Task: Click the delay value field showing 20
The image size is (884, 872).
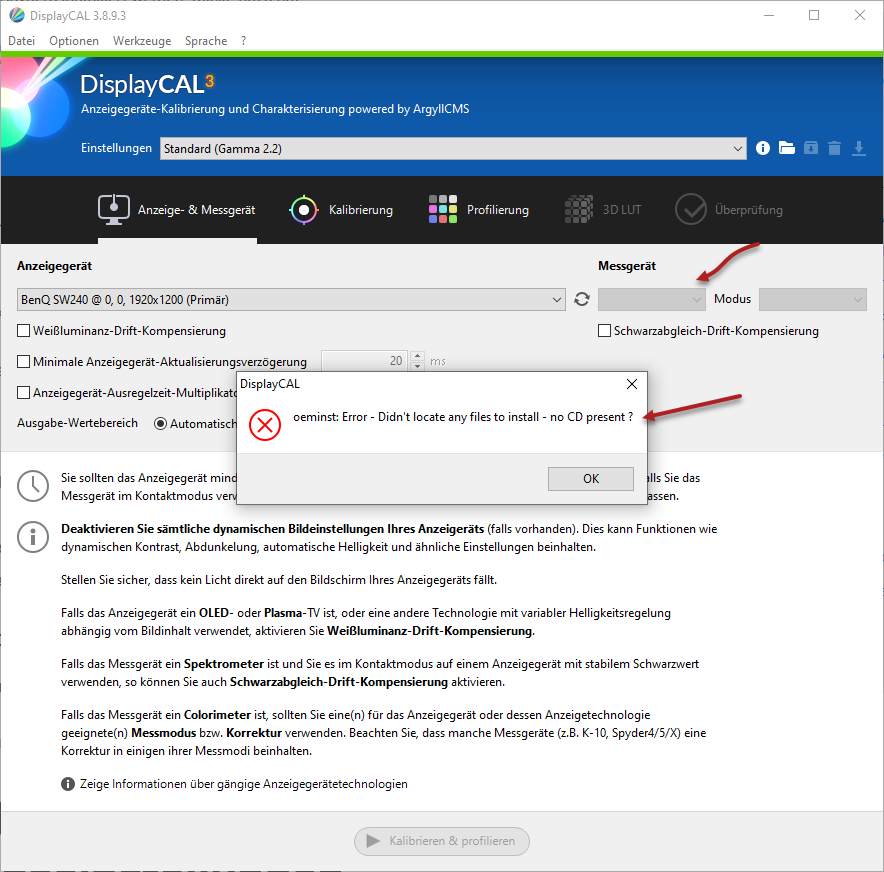Action: click(365, 361)
